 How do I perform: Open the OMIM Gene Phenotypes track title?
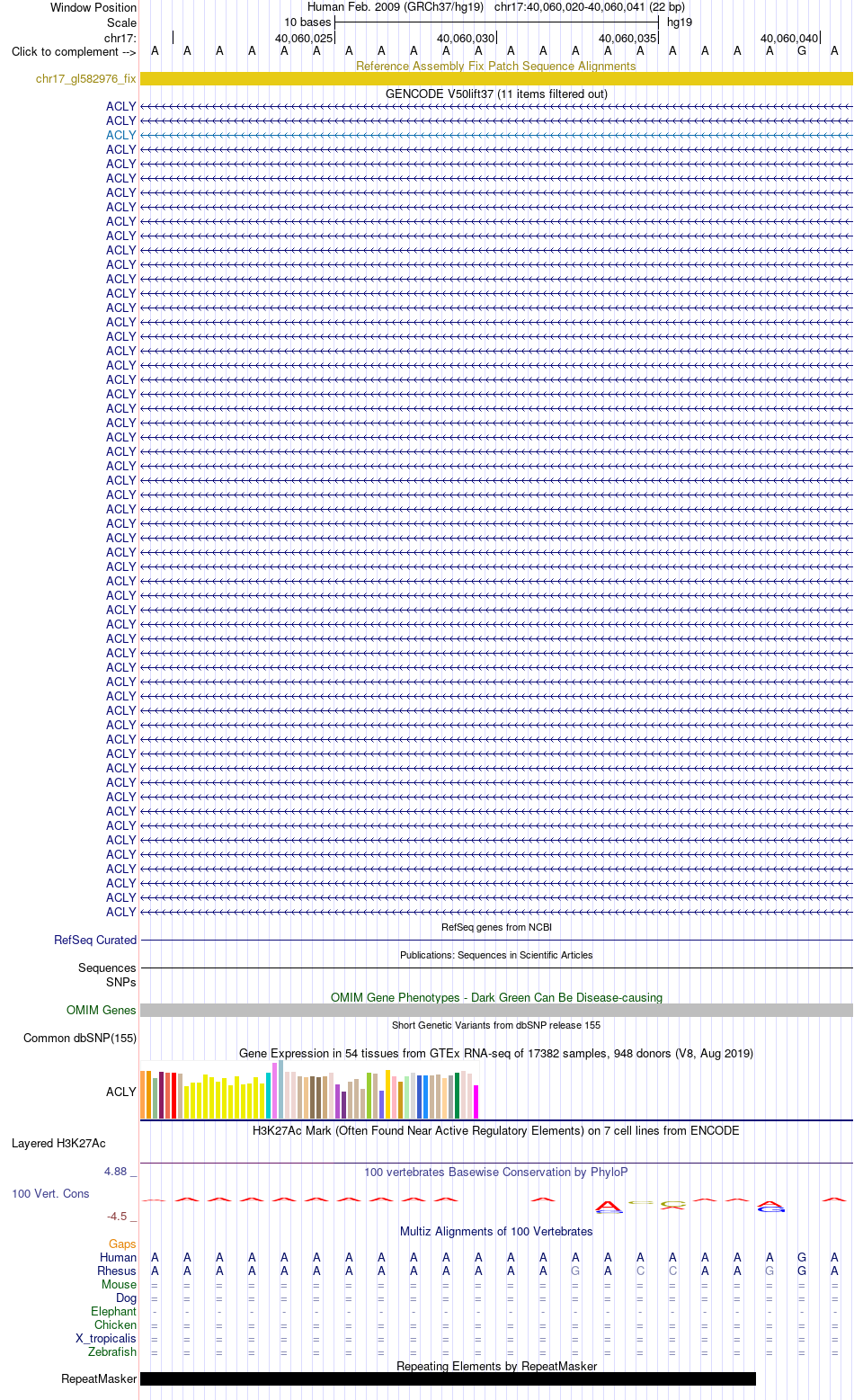click(x=496, y=997)
